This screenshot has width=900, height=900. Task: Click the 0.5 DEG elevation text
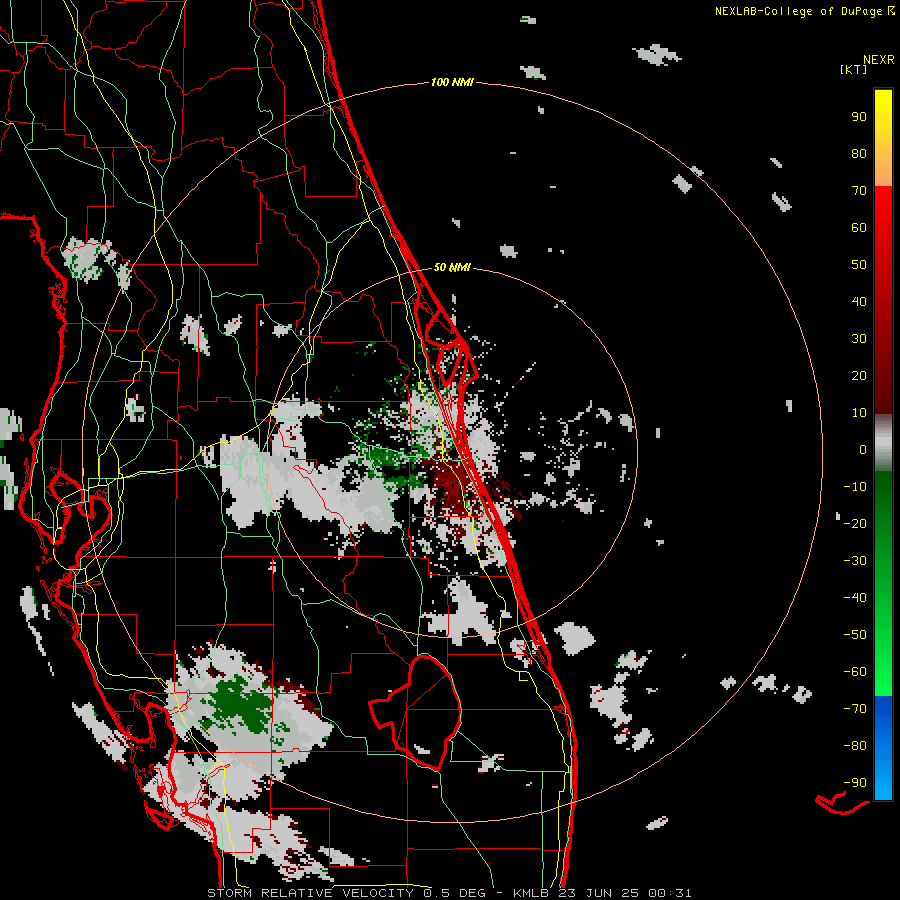click(454, 893)
